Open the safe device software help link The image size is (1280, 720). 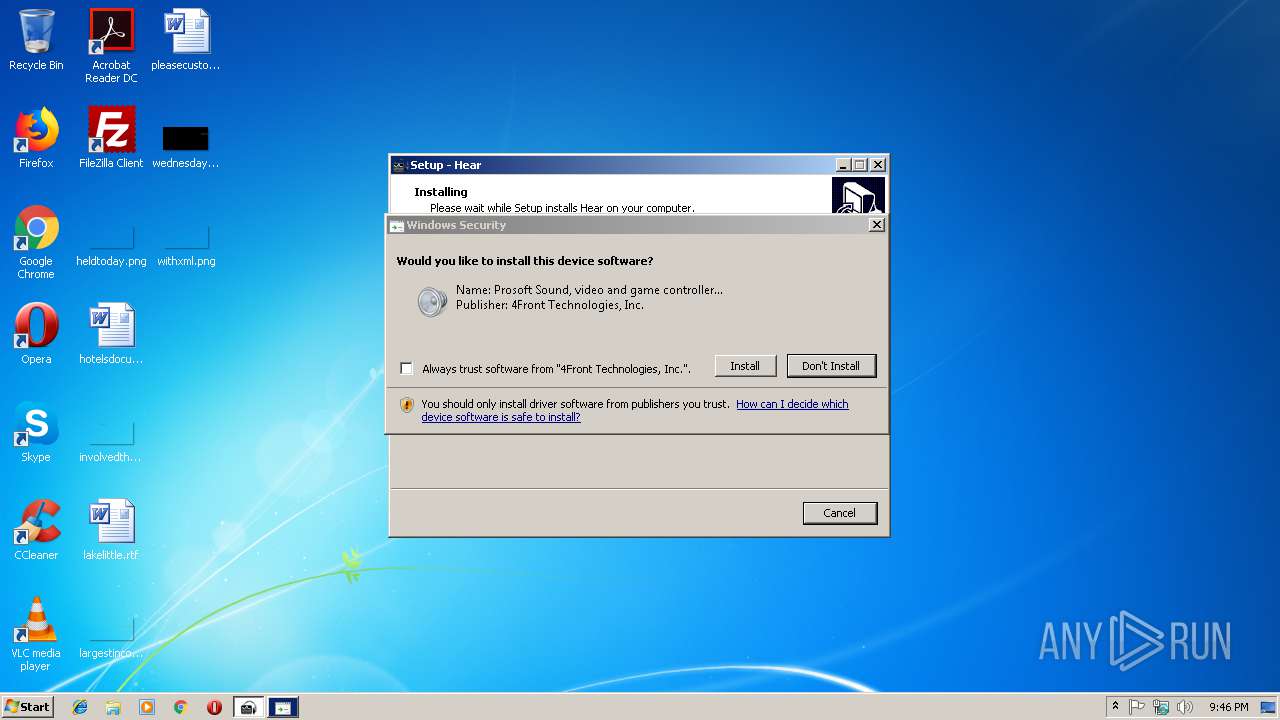635,410
